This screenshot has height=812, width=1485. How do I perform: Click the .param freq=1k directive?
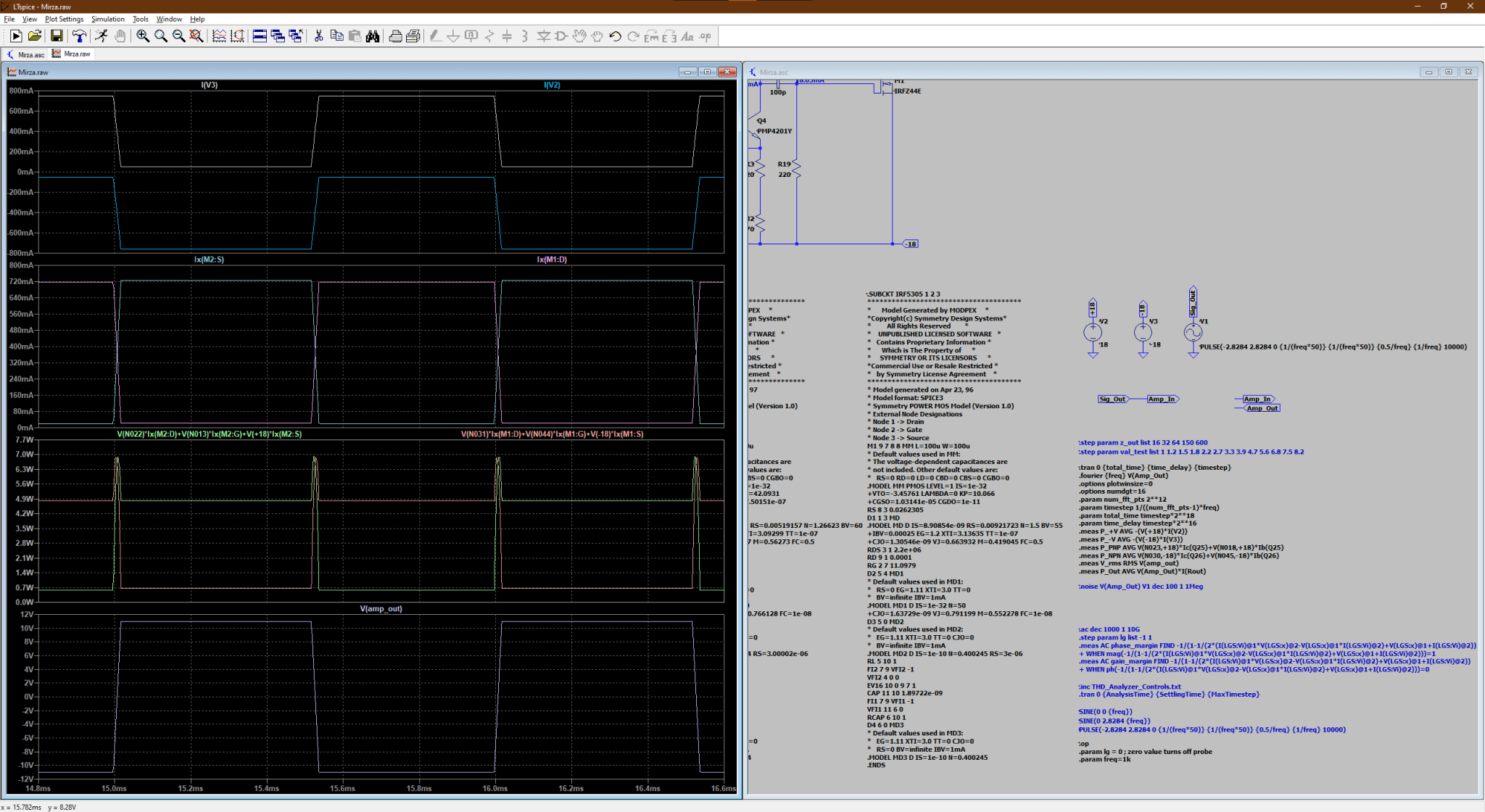pos(1104,760)
